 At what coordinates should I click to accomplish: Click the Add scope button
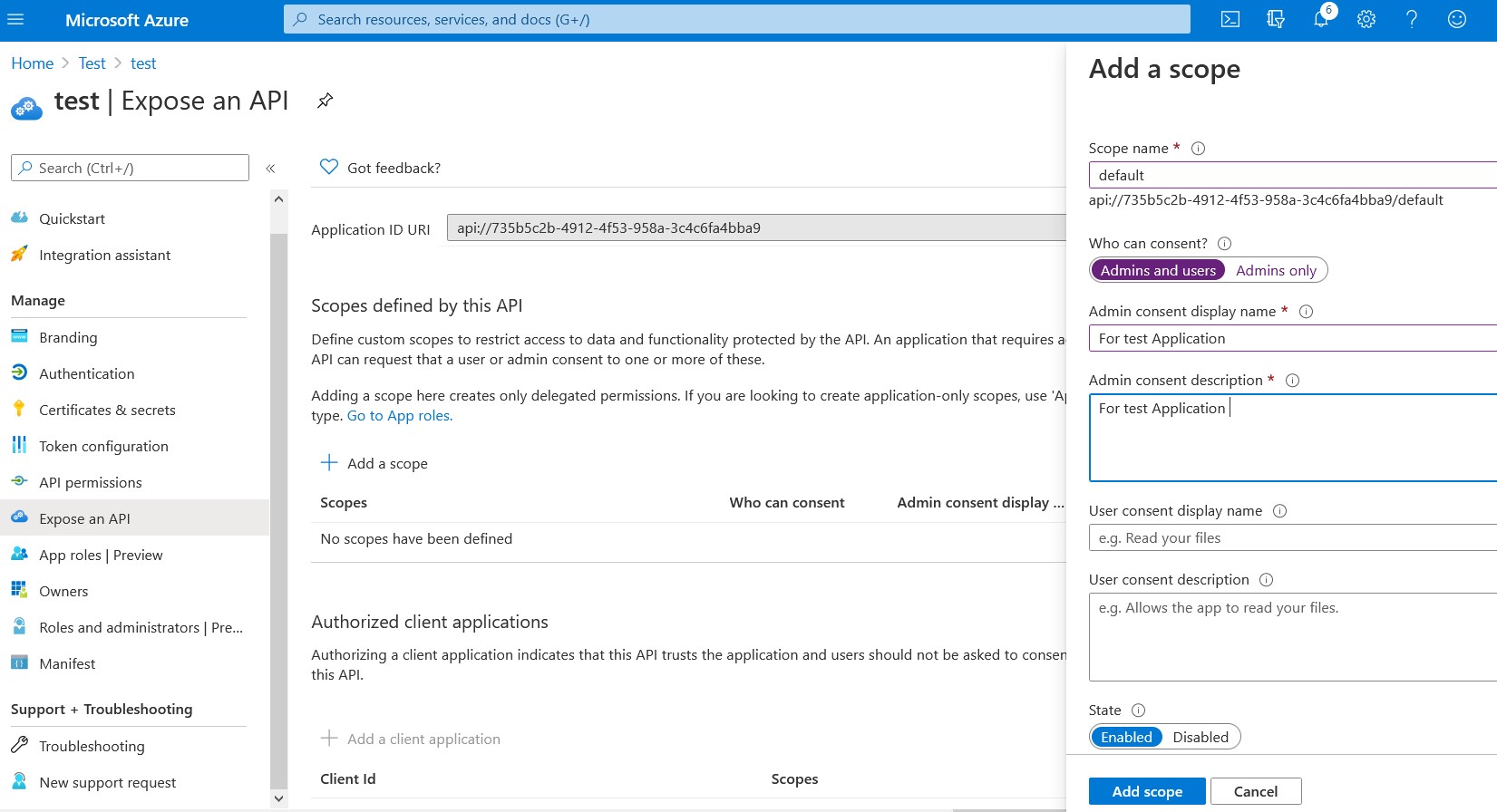(1147, 792)
